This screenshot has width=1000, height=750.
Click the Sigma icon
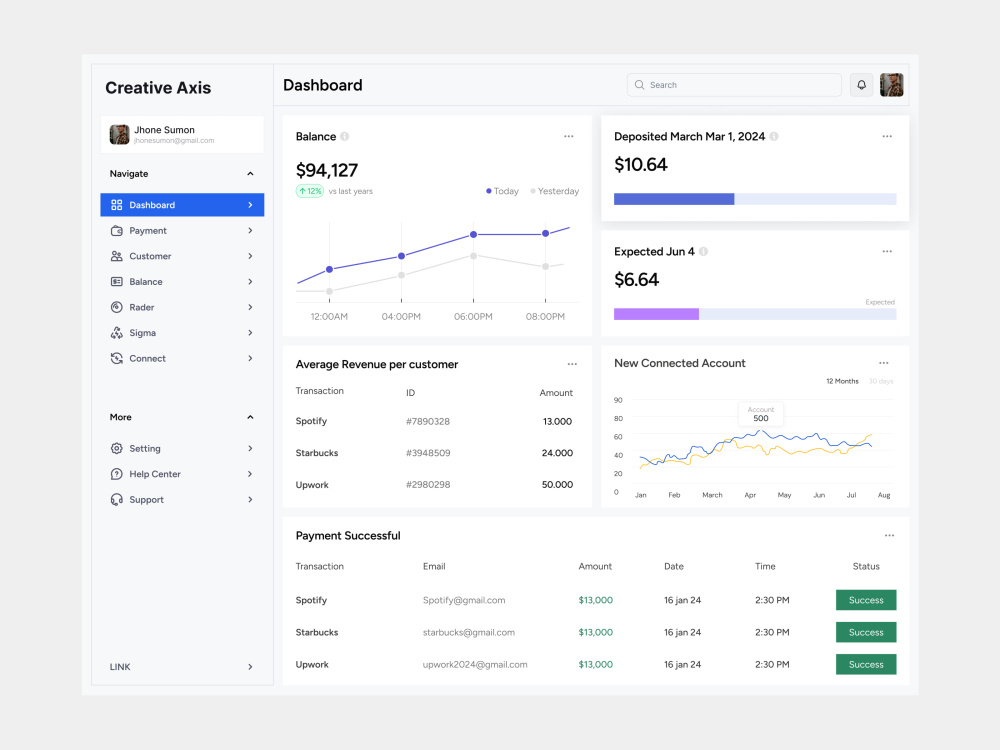click(x=117, y=333)
